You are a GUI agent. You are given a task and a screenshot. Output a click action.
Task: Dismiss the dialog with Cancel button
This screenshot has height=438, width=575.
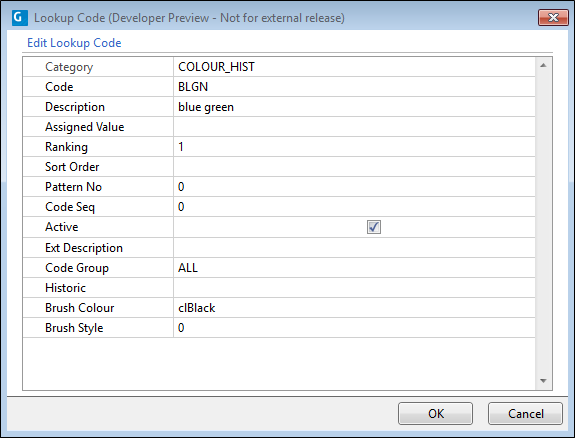pyautogui.click(x=525, y=413)
